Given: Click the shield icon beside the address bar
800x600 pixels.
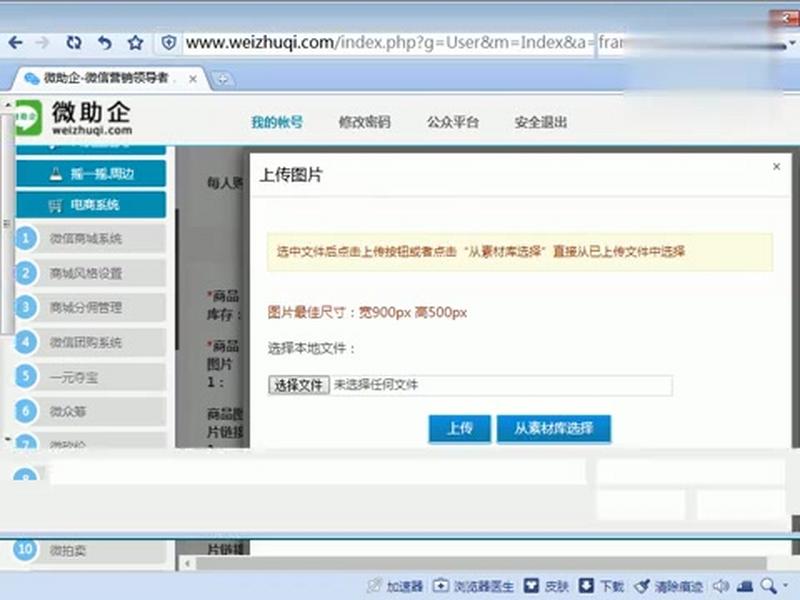Looking at the screenshot, I should (166, 43).
